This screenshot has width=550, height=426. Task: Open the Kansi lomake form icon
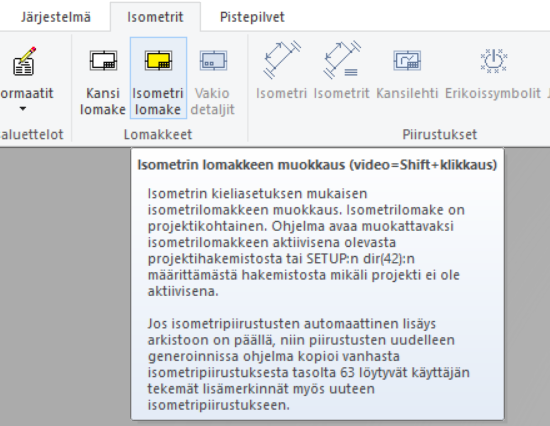(x=103, y=61)
